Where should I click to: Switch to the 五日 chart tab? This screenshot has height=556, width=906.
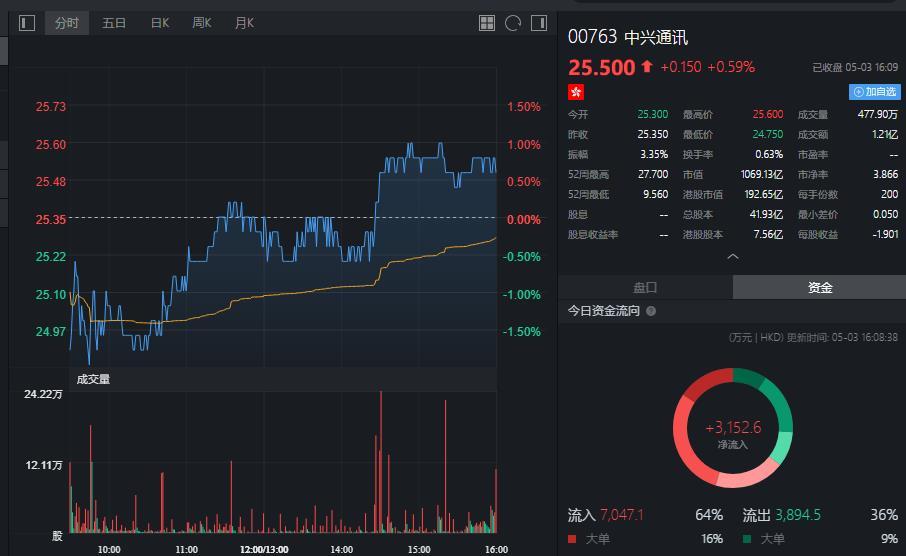pyautogui.click(x=114, y=23)
